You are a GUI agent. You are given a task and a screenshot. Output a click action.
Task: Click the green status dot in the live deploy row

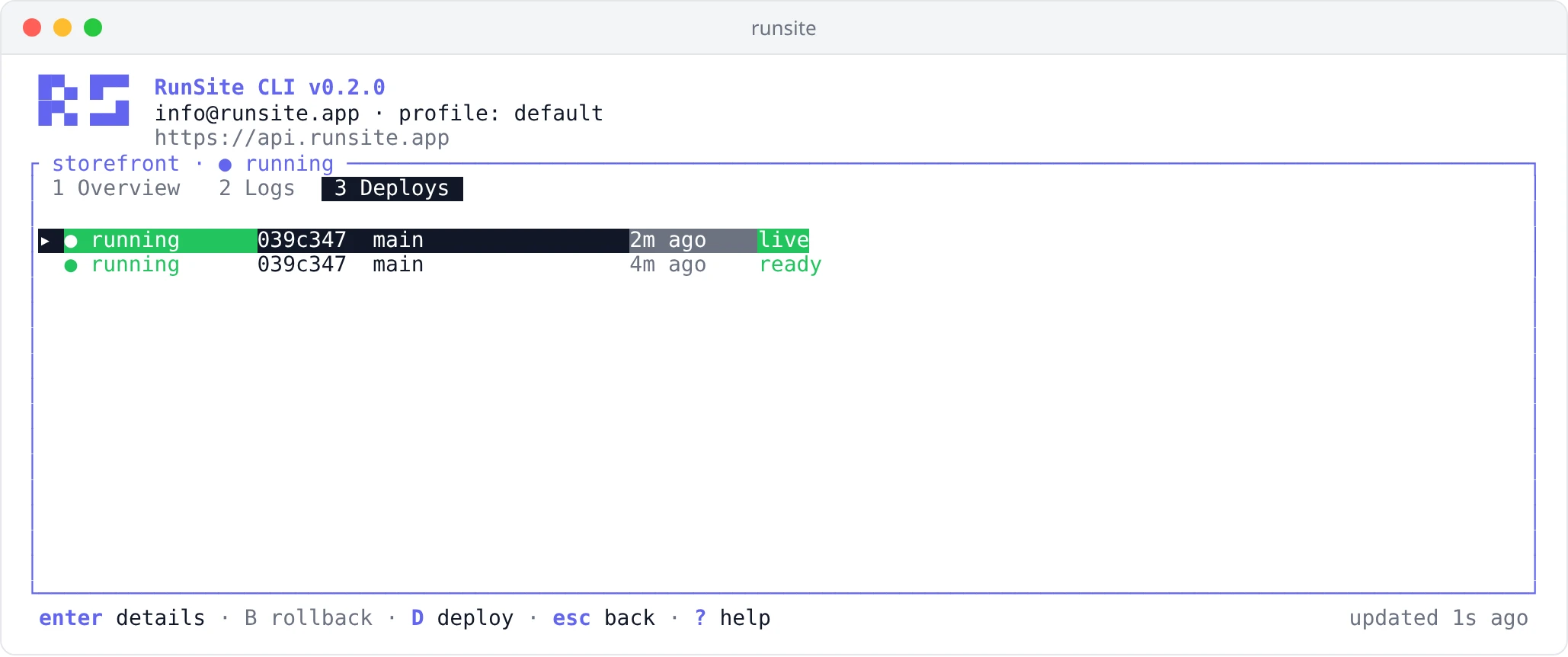71,242
